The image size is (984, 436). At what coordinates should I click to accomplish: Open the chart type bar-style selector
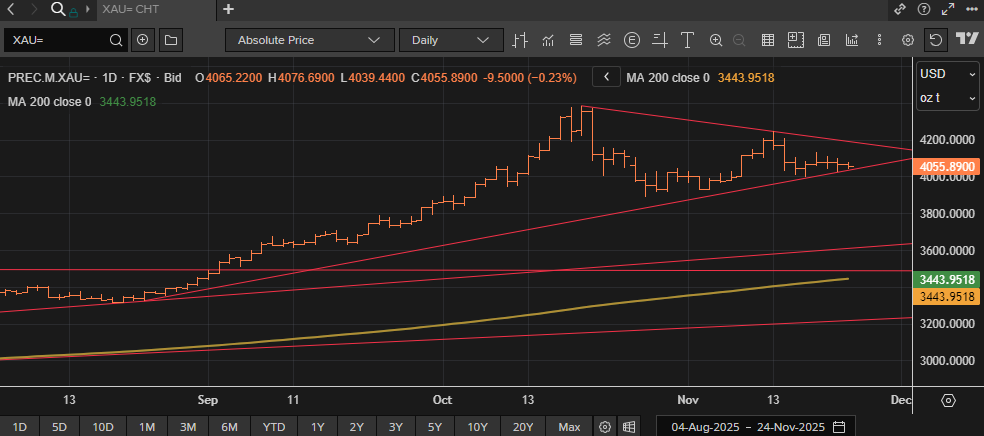[519, 40]
